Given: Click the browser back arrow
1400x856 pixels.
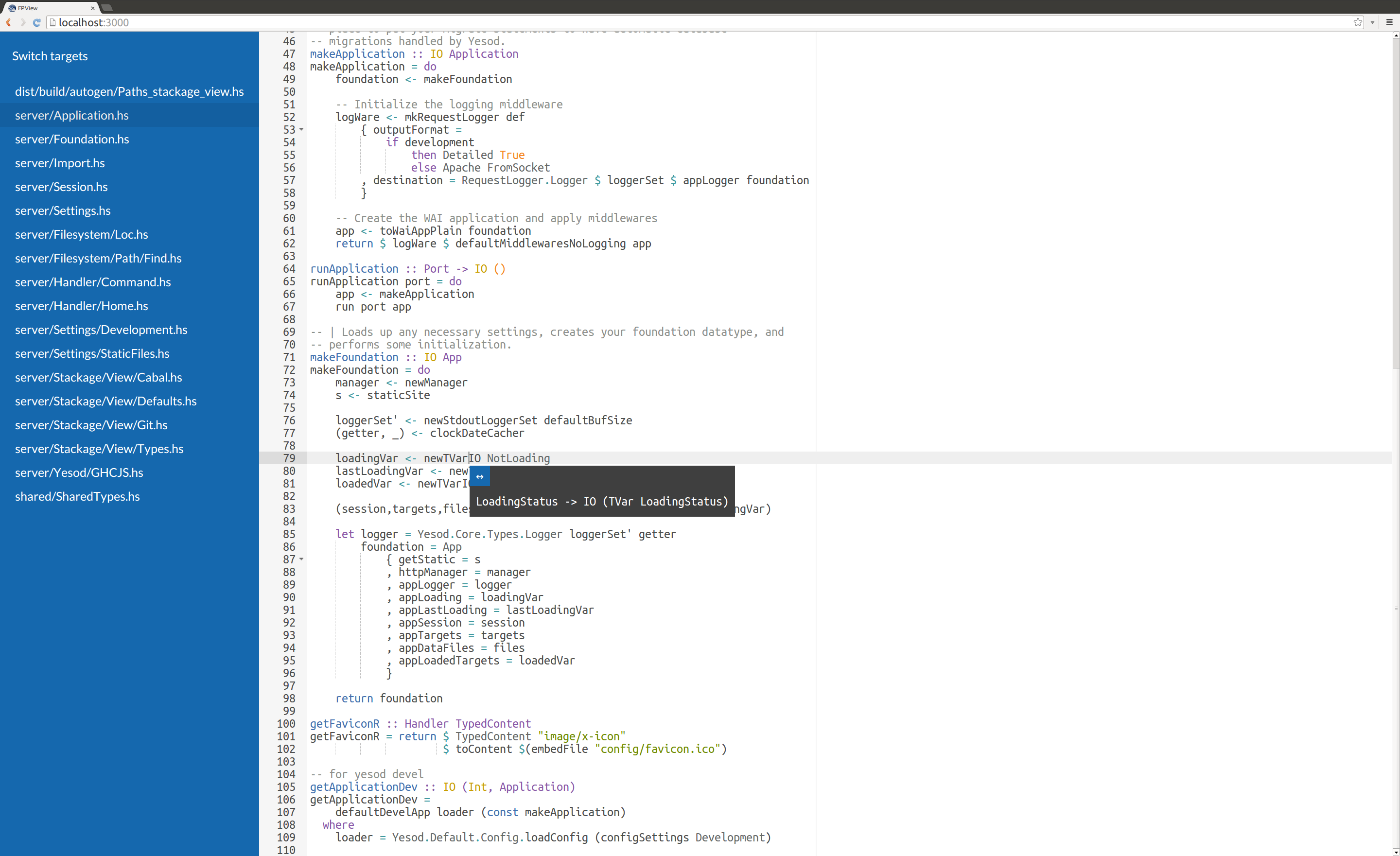Looking at the screenshot, I should click(x=9, y=23).
